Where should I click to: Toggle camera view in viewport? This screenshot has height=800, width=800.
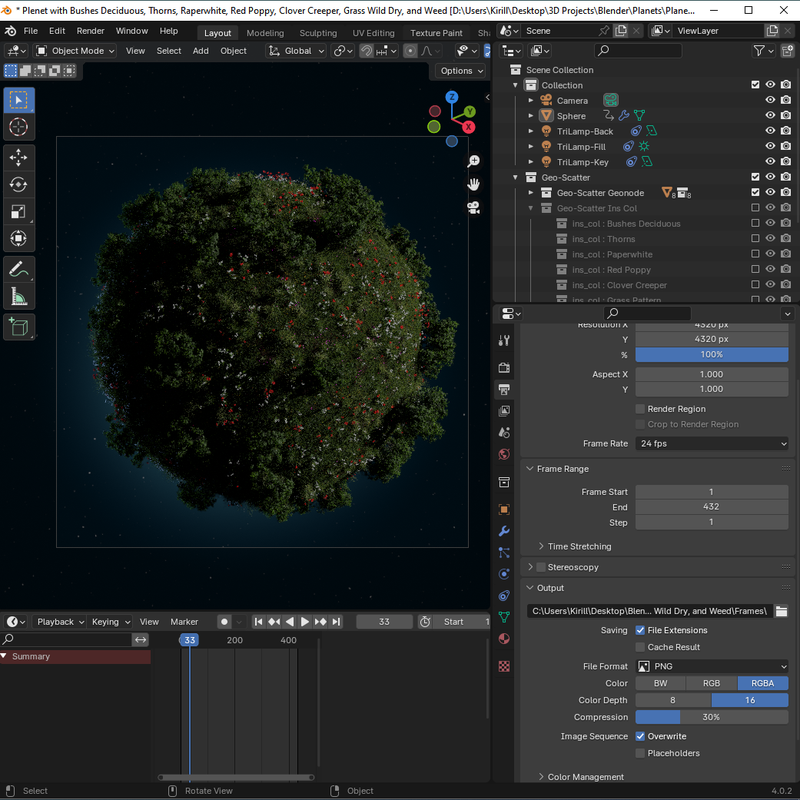[x=473, y=207]
